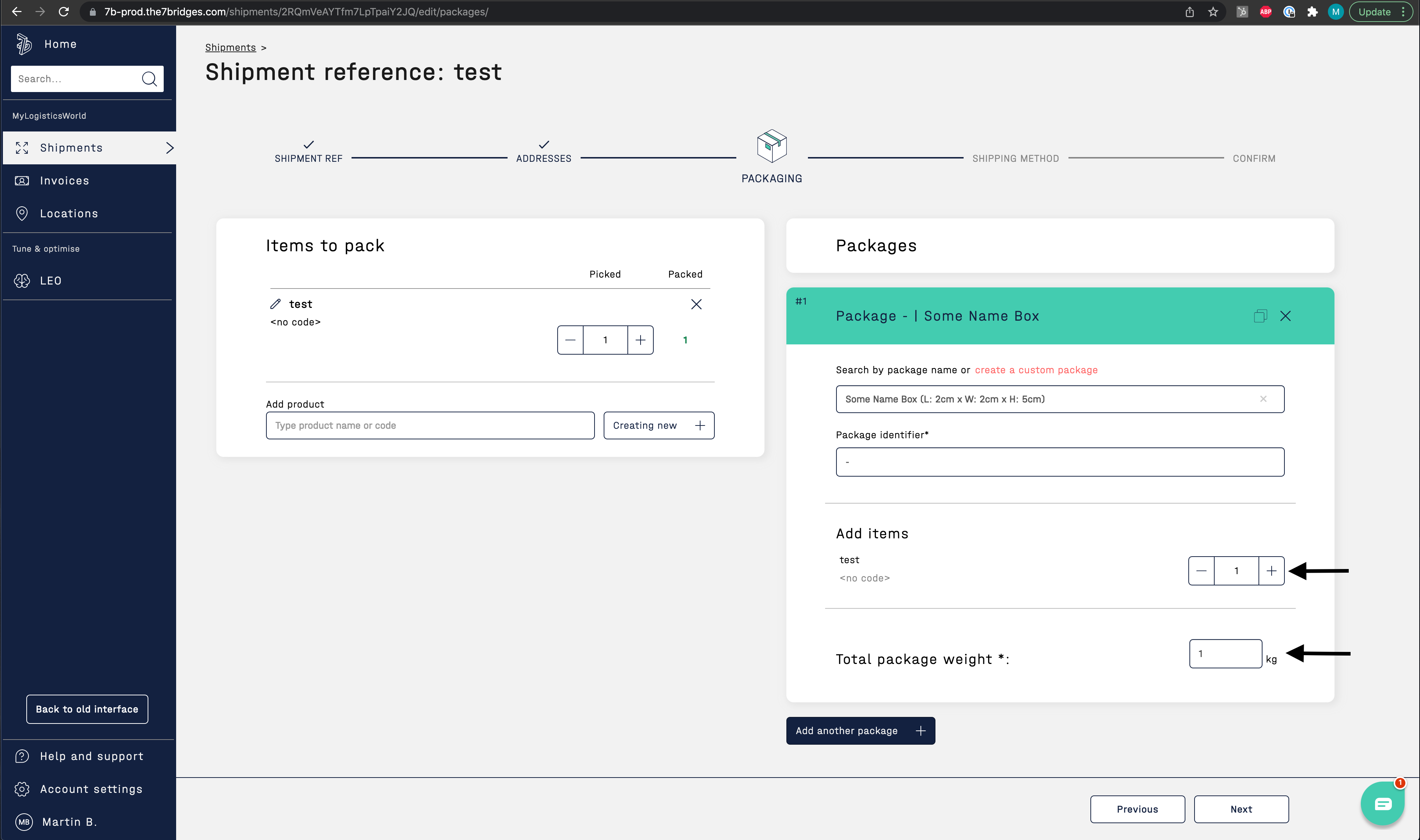
Task: Open Locations from the sidebar
Action: pos(68,213)
